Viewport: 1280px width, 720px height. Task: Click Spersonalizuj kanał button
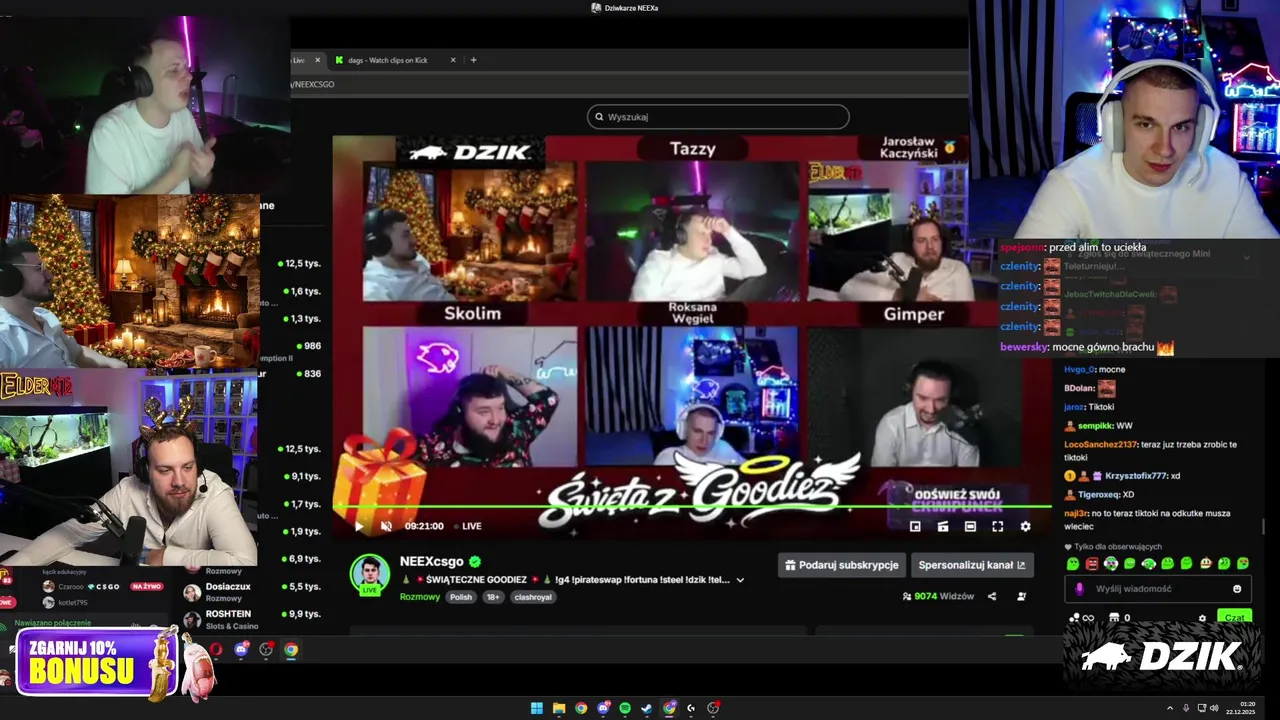tap(972, 565)
